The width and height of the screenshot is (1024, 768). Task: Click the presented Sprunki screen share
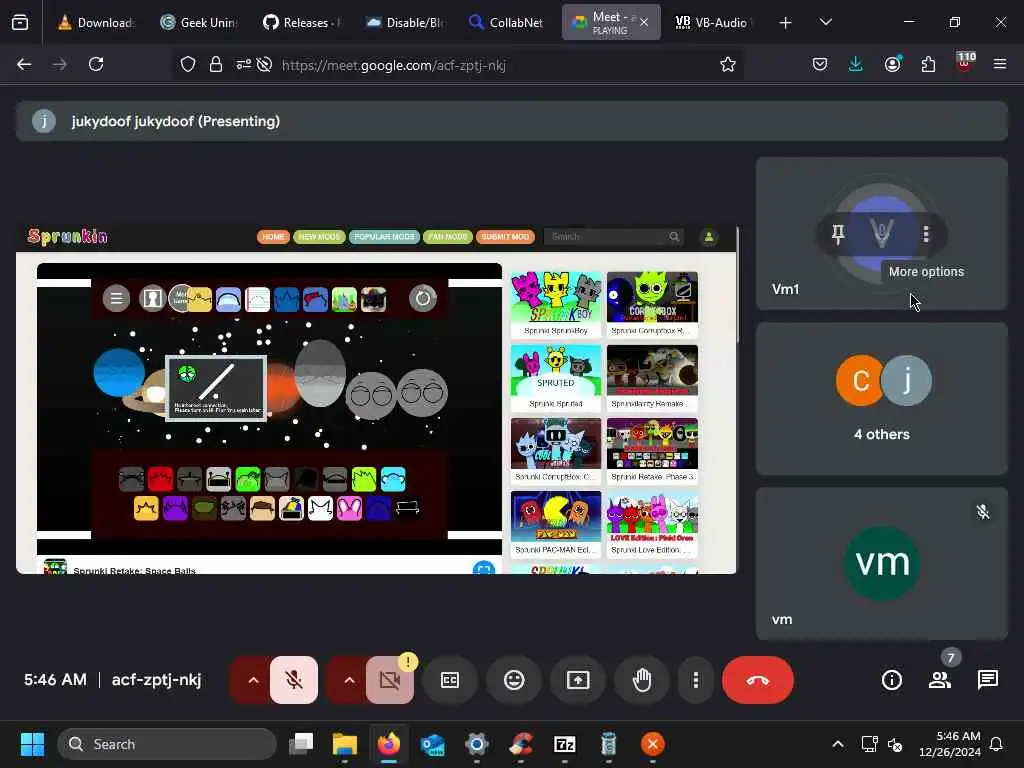click(376, 400)
